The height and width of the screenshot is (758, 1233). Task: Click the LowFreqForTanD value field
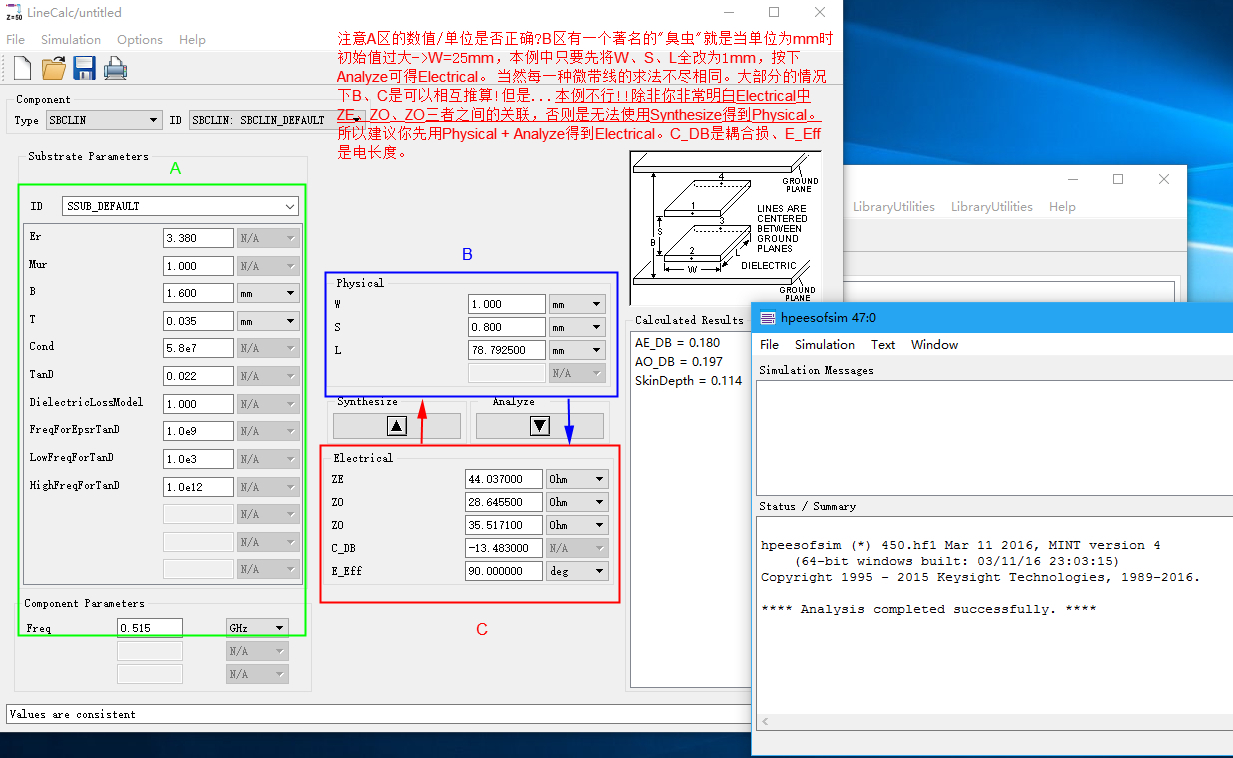tap(198, 459)
